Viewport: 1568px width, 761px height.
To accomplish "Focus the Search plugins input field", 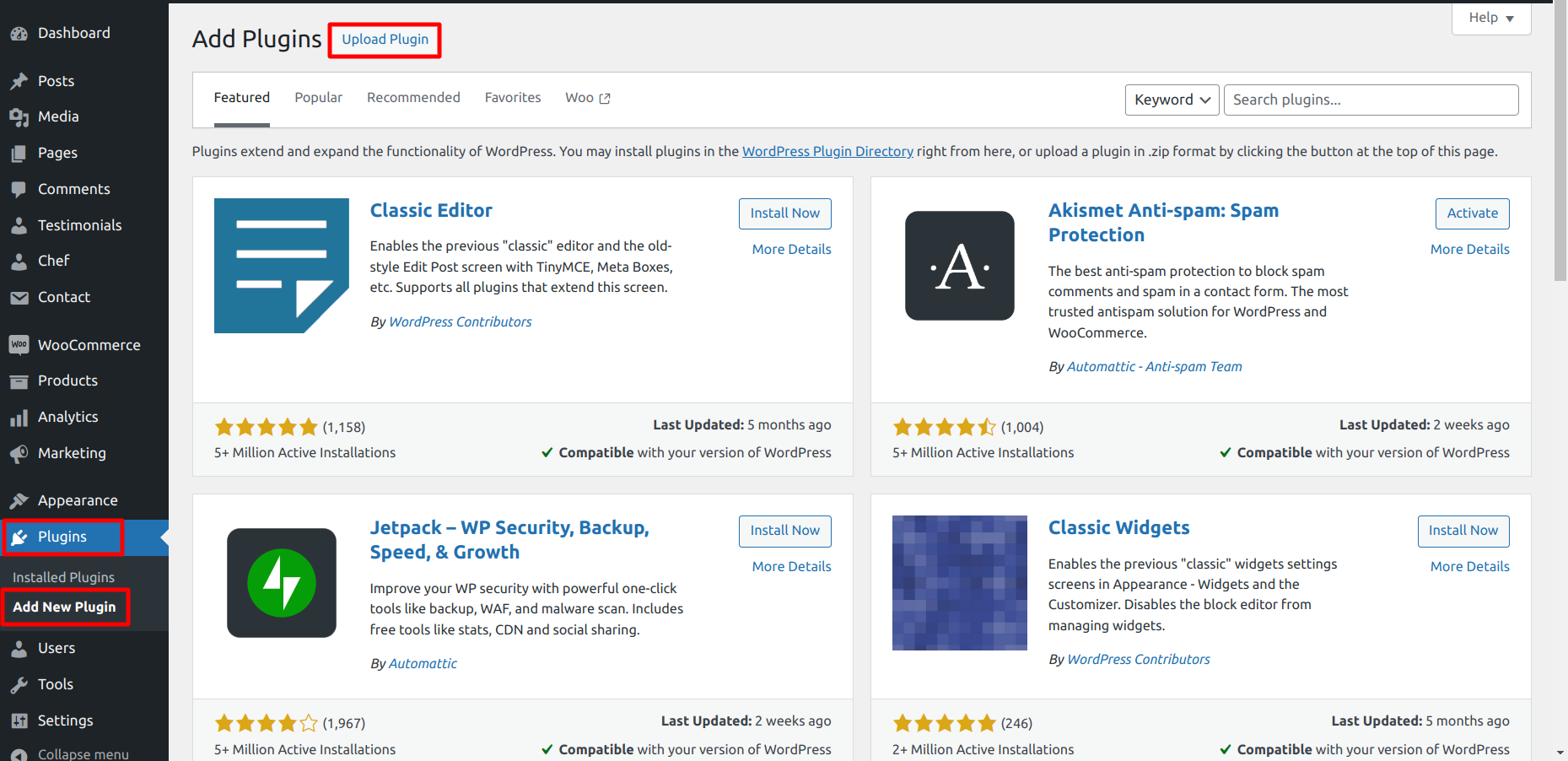I will pyautogui.click(x=1371, y=100).
